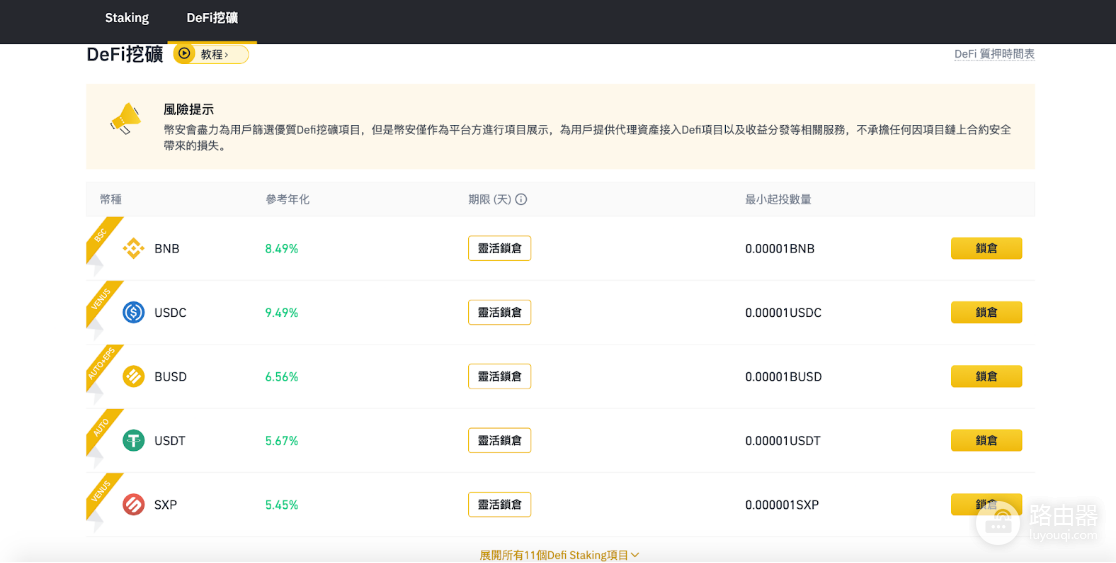Click the 幣種 column header
The image size is (1116, 563).
(x=110, y=199)
